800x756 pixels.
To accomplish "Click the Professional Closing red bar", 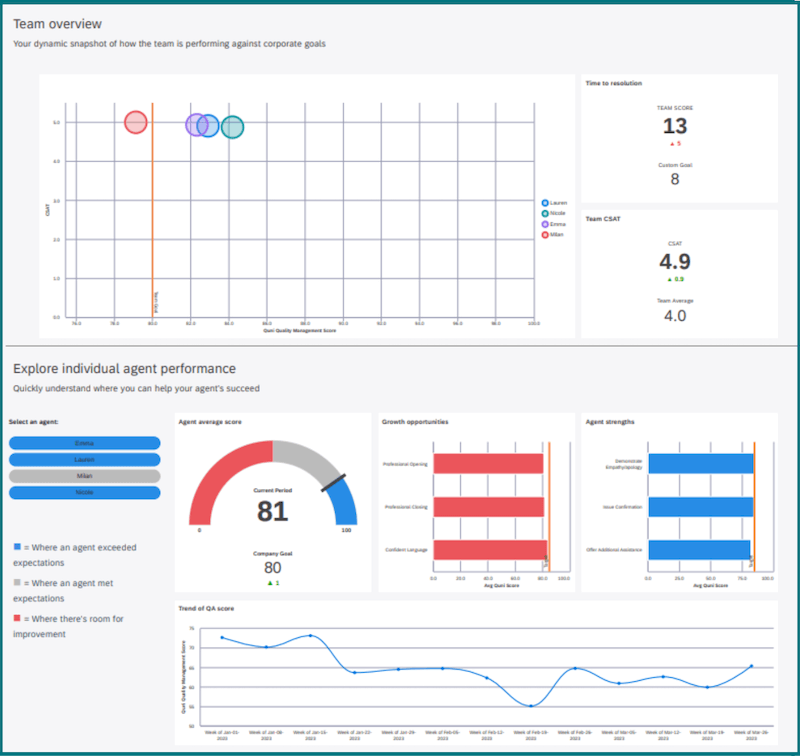I will coord(489,507).
